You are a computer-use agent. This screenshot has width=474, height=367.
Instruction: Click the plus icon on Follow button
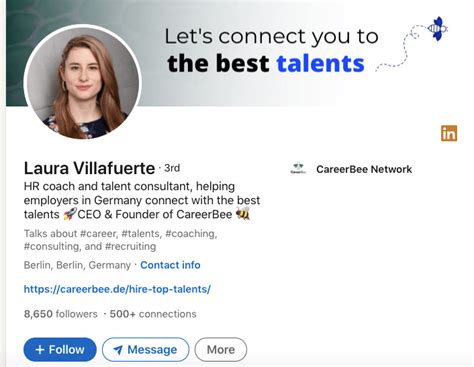(x=40, y=350)
